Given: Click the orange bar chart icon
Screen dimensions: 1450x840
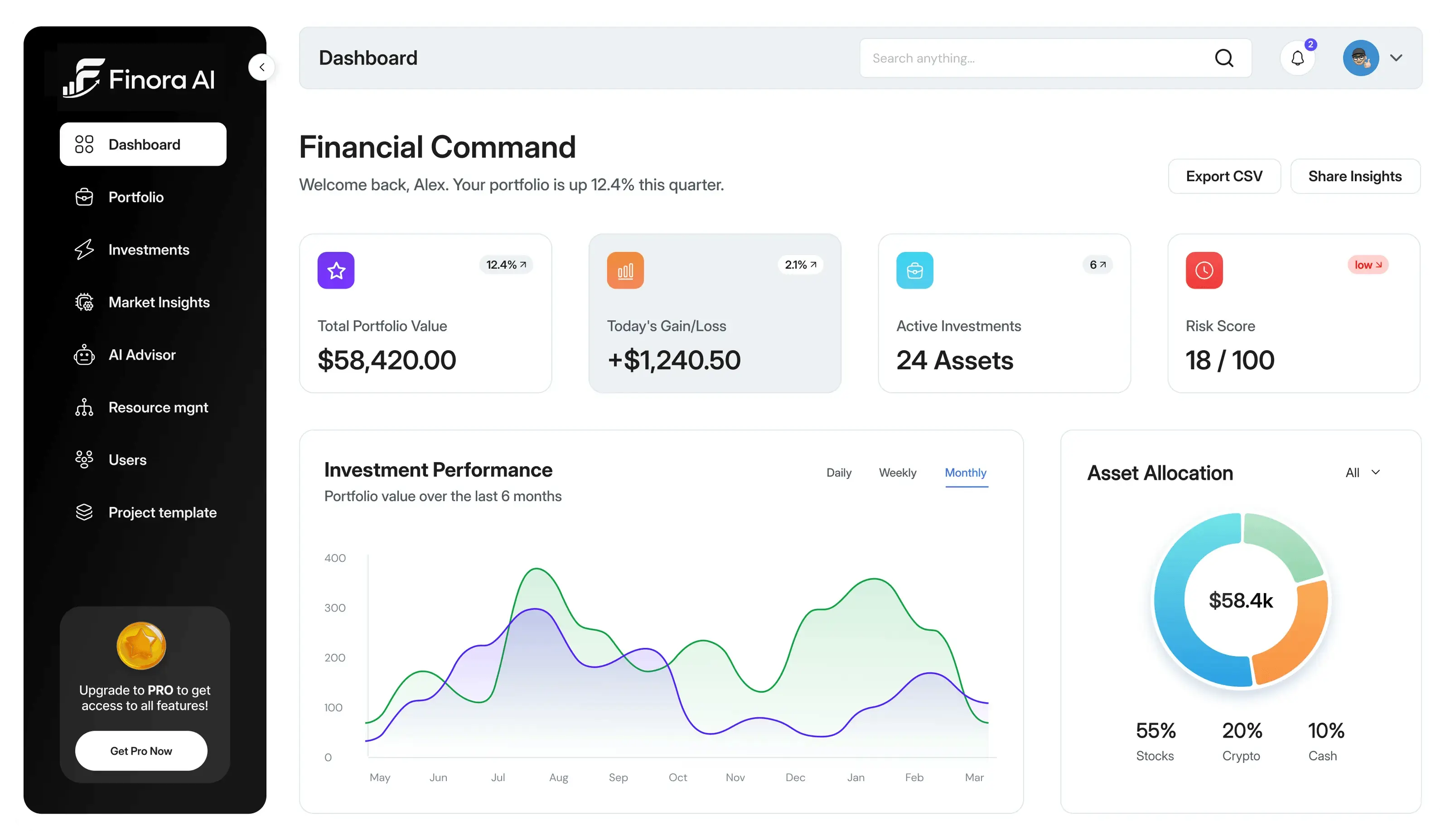Looking at the screenshot, I should [x=625, y=270].
